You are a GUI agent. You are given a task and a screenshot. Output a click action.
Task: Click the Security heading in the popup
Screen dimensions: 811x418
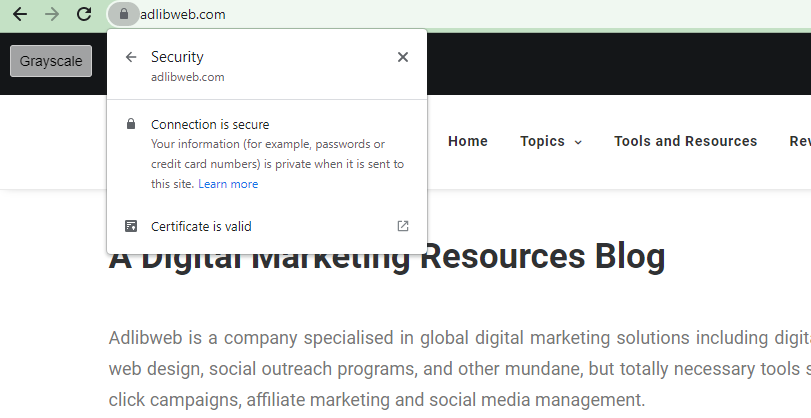pyautogui.click(x=177, y=57)
